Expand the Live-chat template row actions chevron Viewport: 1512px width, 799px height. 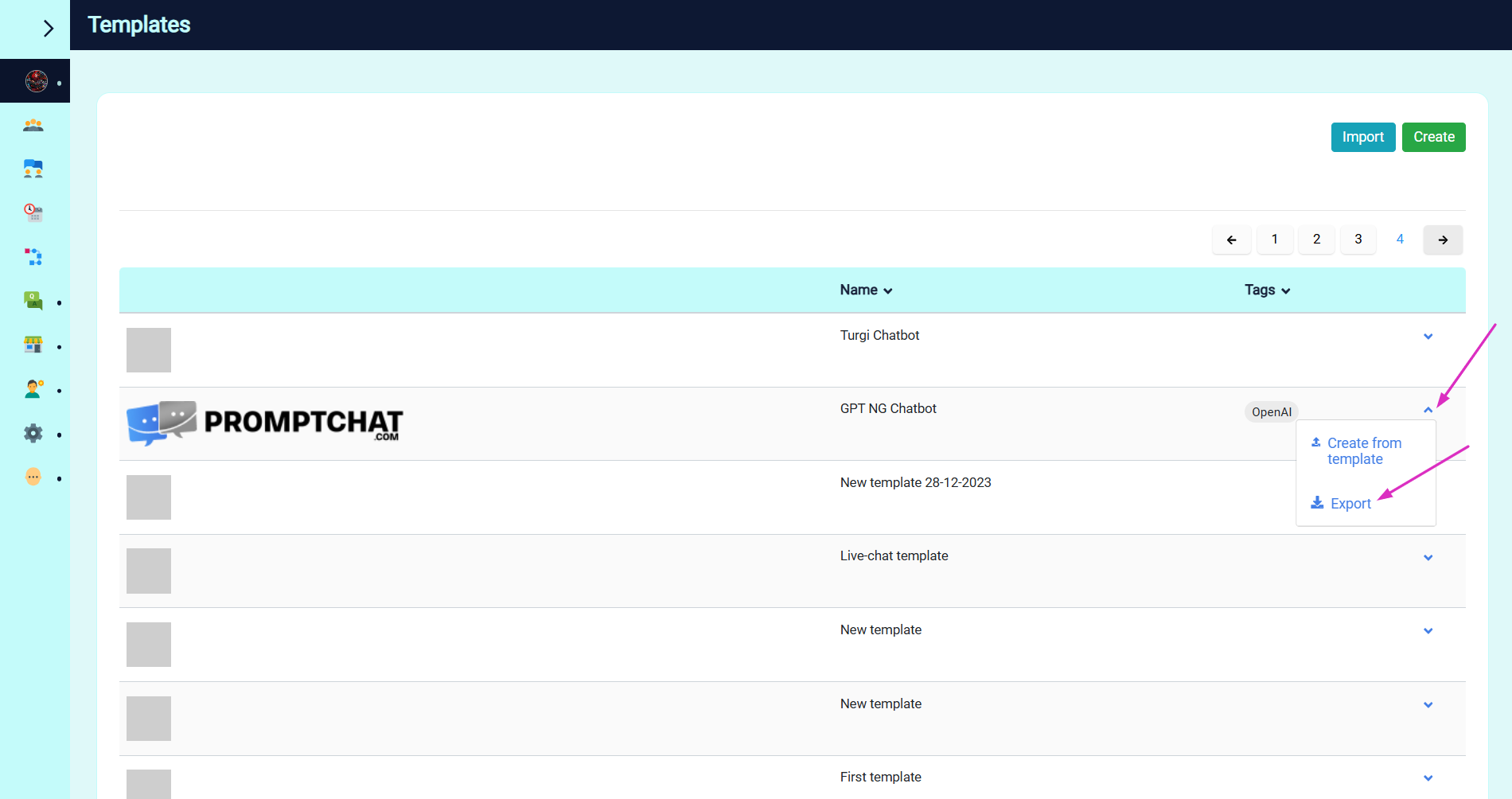[1428, 558]
